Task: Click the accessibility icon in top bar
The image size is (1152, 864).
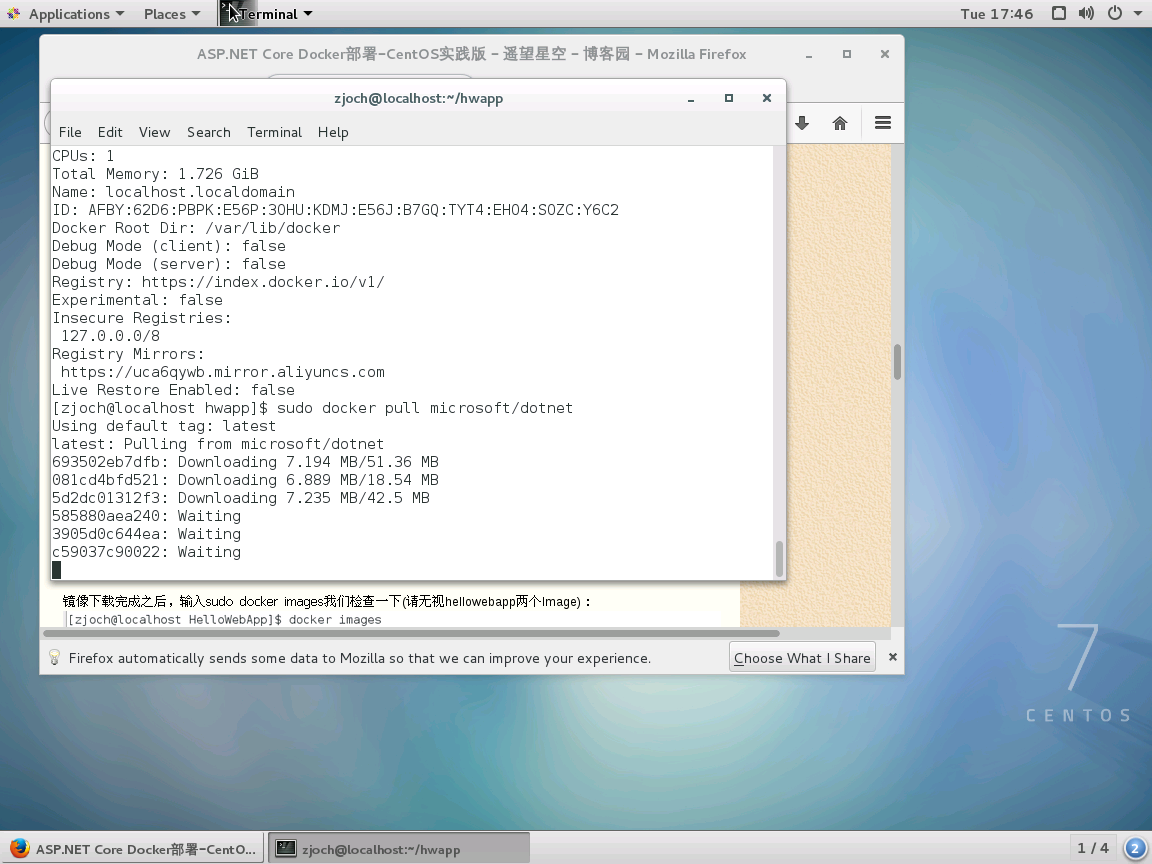Action: (1059, 13)
